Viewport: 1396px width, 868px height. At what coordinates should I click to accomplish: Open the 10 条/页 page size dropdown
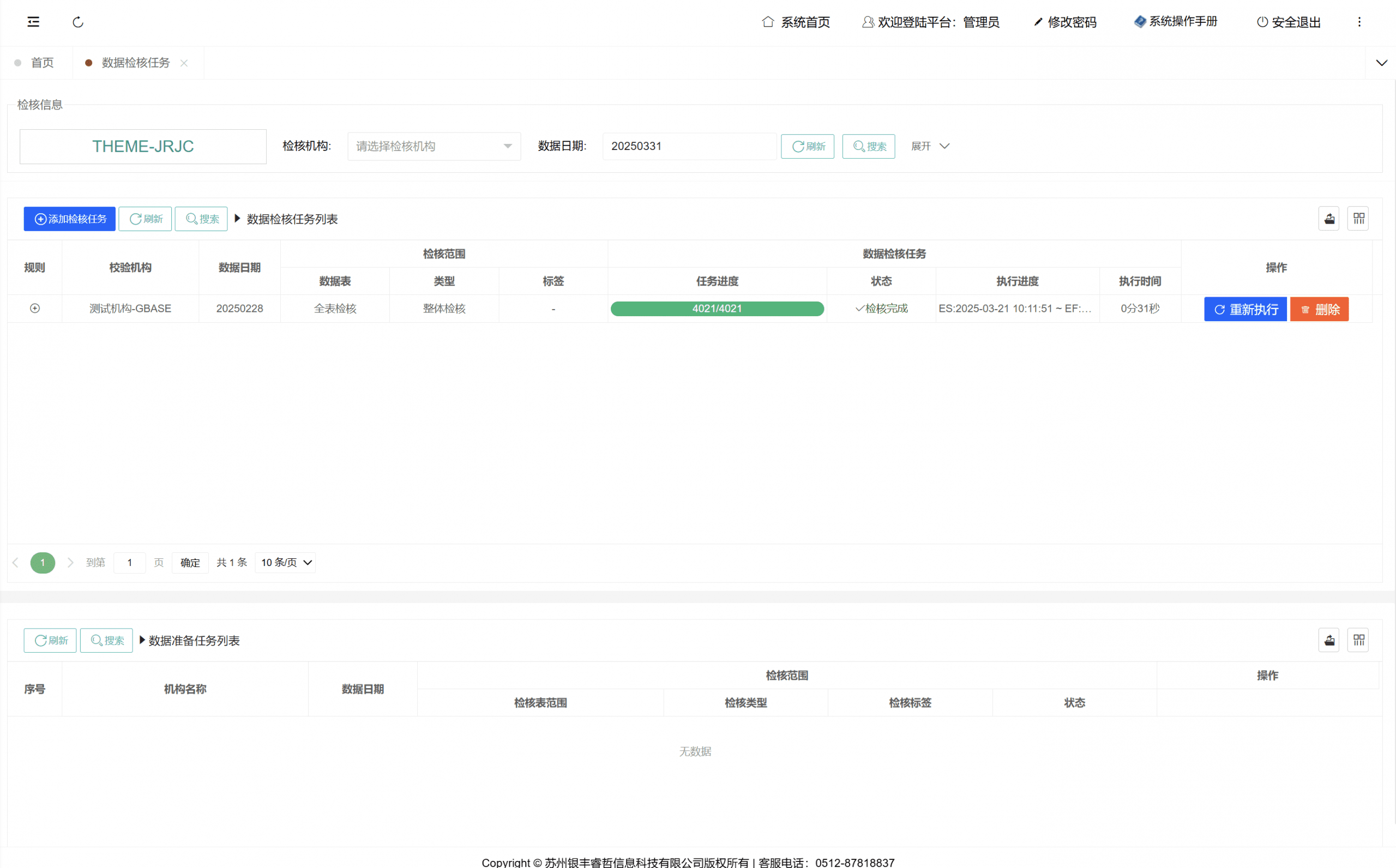(x=286, y=563)
